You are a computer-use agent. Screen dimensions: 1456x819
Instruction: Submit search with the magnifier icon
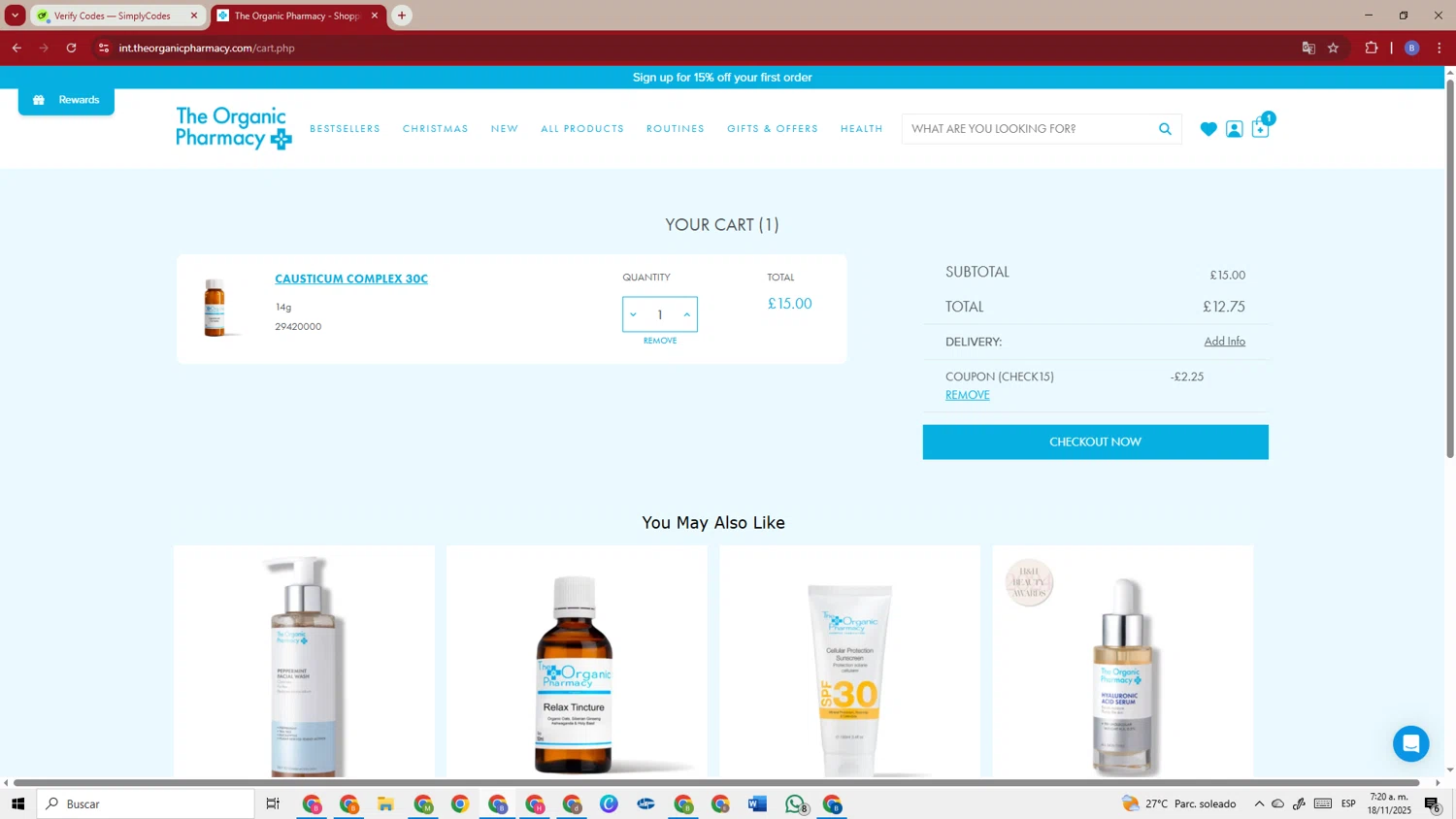coord(1165,129)
